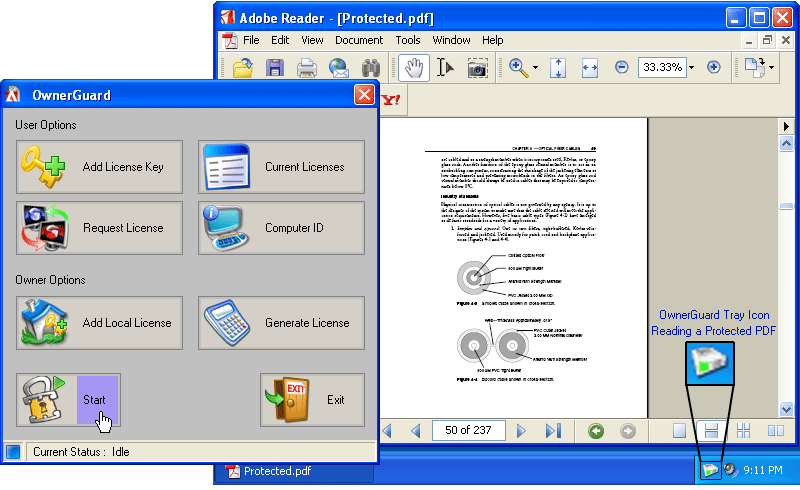Select the Hand tool in Adobe Reader

[413, 67]
